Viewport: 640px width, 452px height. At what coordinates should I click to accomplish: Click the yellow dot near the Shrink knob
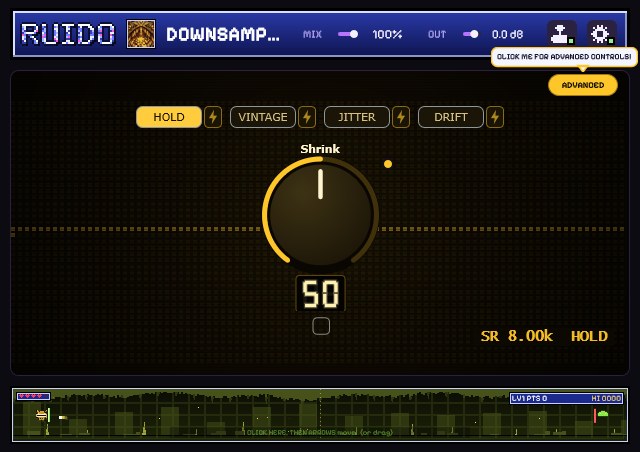(388, 164)
